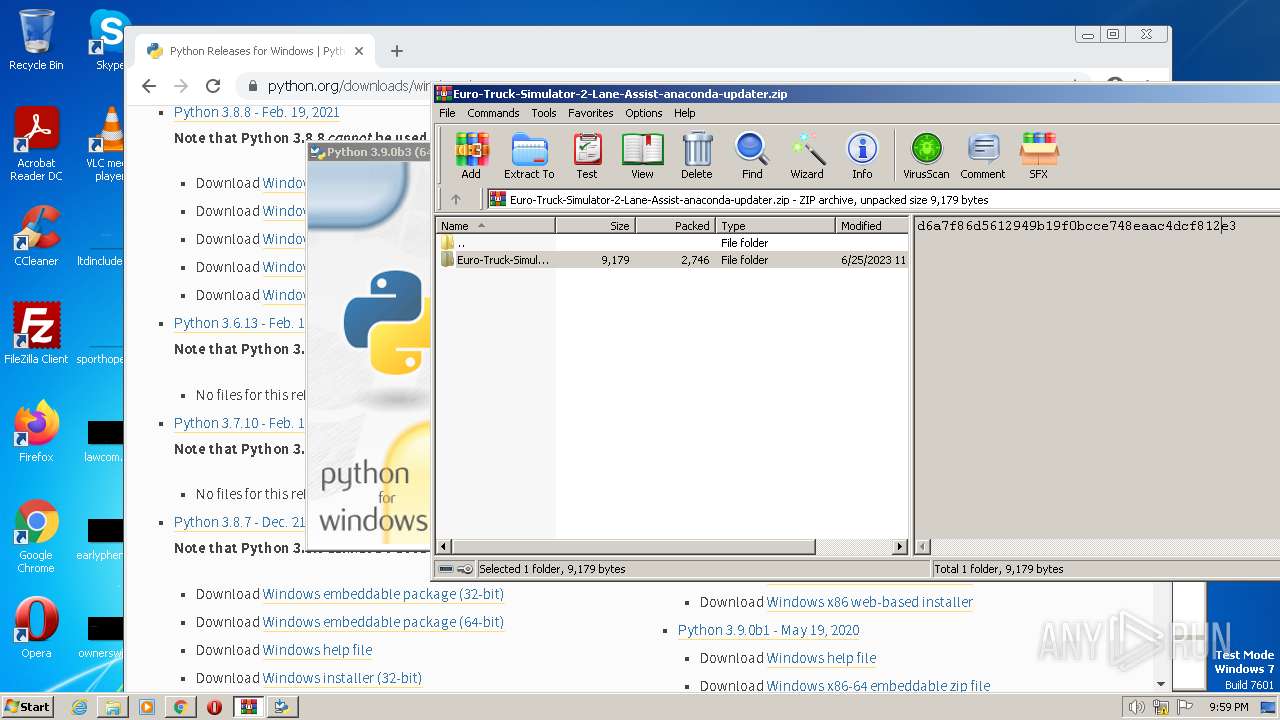Viewport: 1280px width, 720px height.
Task: Reload the python.org page in Chrome
Action: [x=213, y=86]
